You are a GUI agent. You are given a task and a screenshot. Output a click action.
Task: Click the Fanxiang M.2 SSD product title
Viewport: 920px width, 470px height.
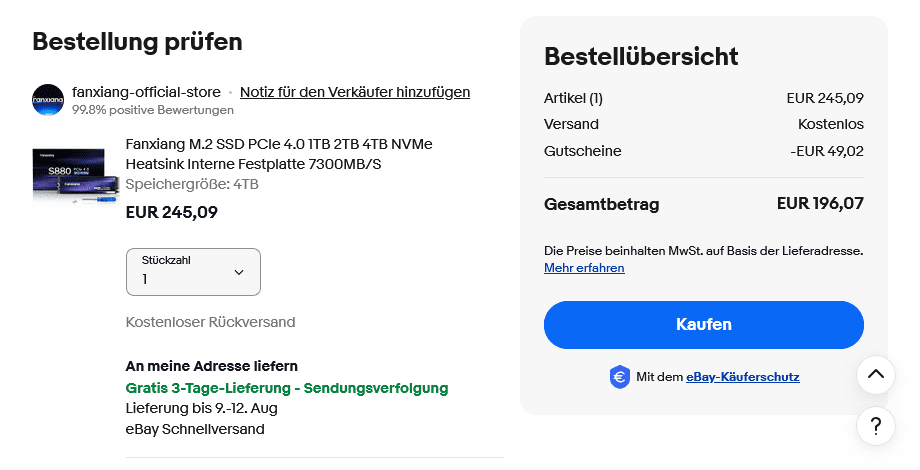[279, 154]
